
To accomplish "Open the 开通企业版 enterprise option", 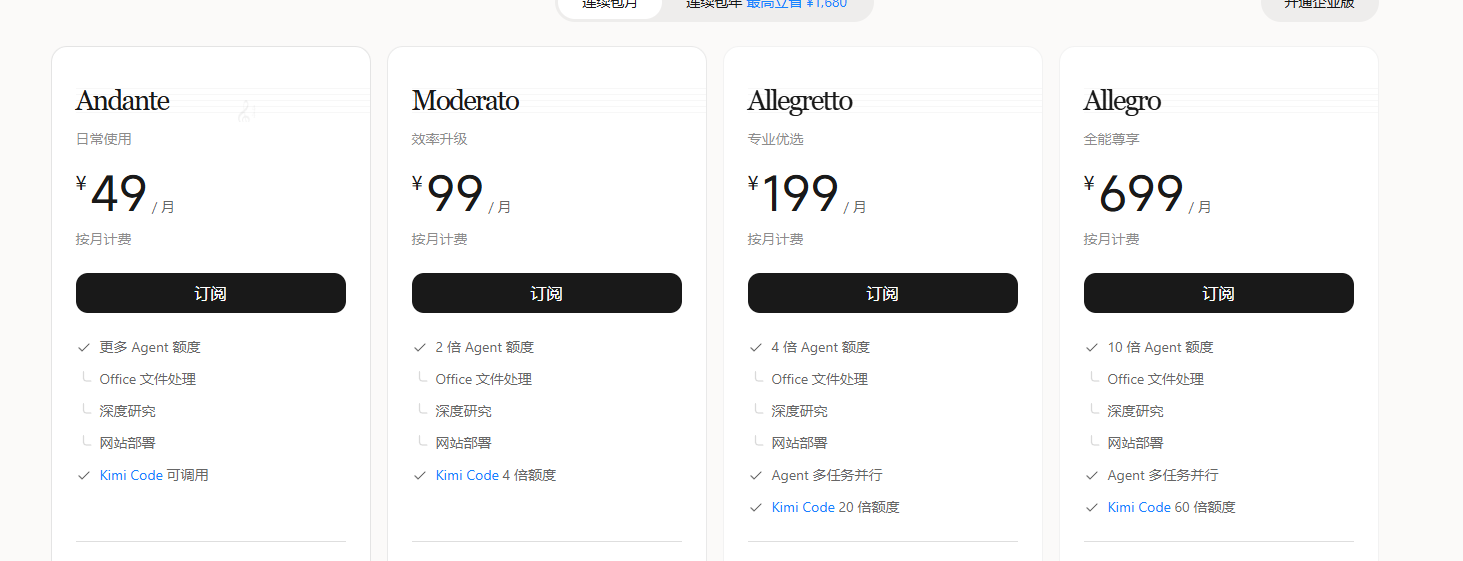I will pyautogui.click(x=1319, y=5).
